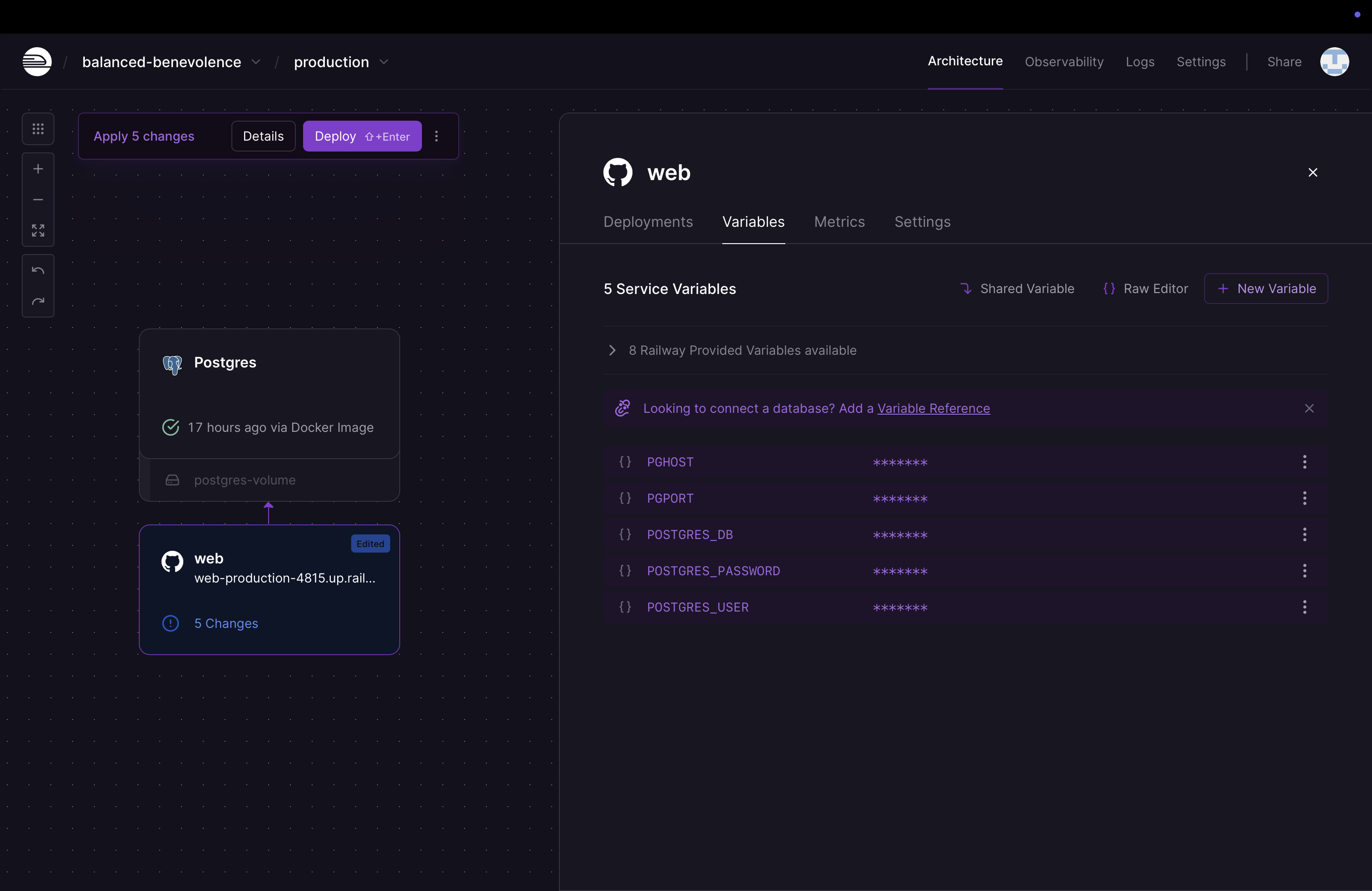1372x891 pixels.
Task: Zoom out on the canvas with minus icon
Action: click(x=38, y=200)
